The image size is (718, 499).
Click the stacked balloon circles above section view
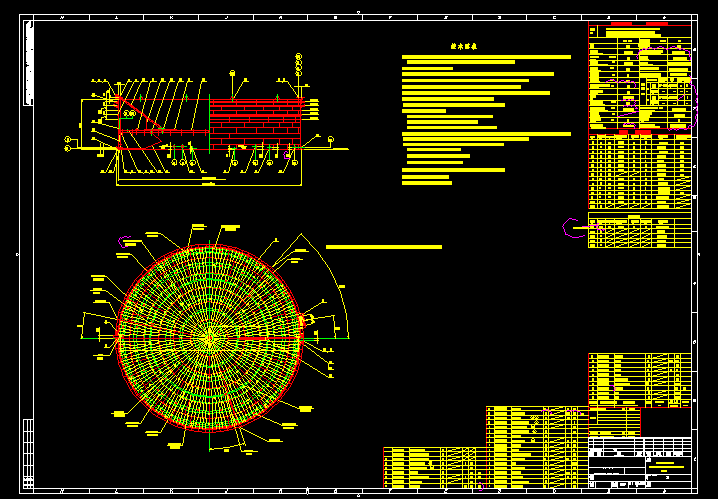click(299, 65)
